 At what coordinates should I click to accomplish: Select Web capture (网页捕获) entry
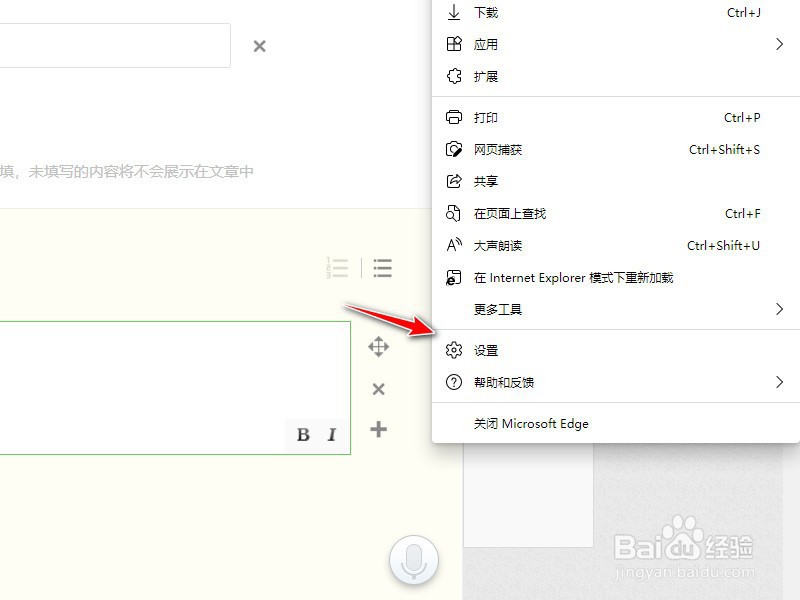point(615,149)
